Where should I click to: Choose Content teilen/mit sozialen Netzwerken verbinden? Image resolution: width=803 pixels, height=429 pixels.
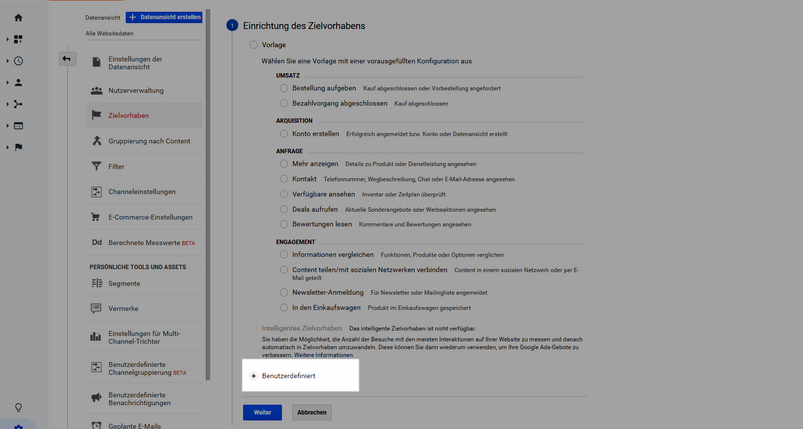[x=284, y=270]
